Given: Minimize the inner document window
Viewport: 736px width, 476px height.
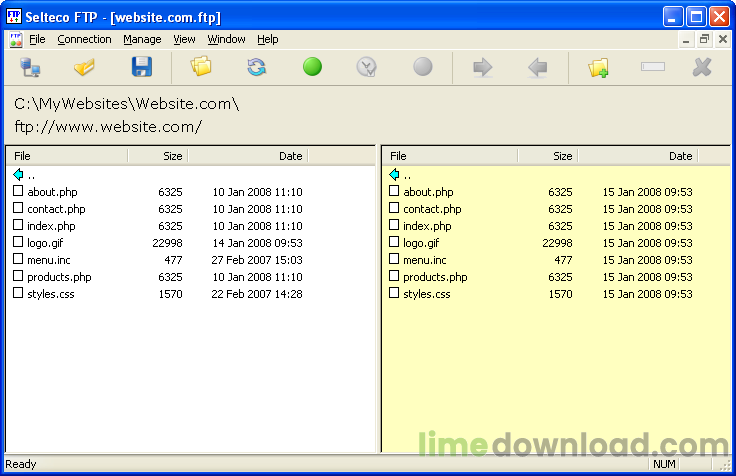Looking at the screenshot, I should [686, 39].
